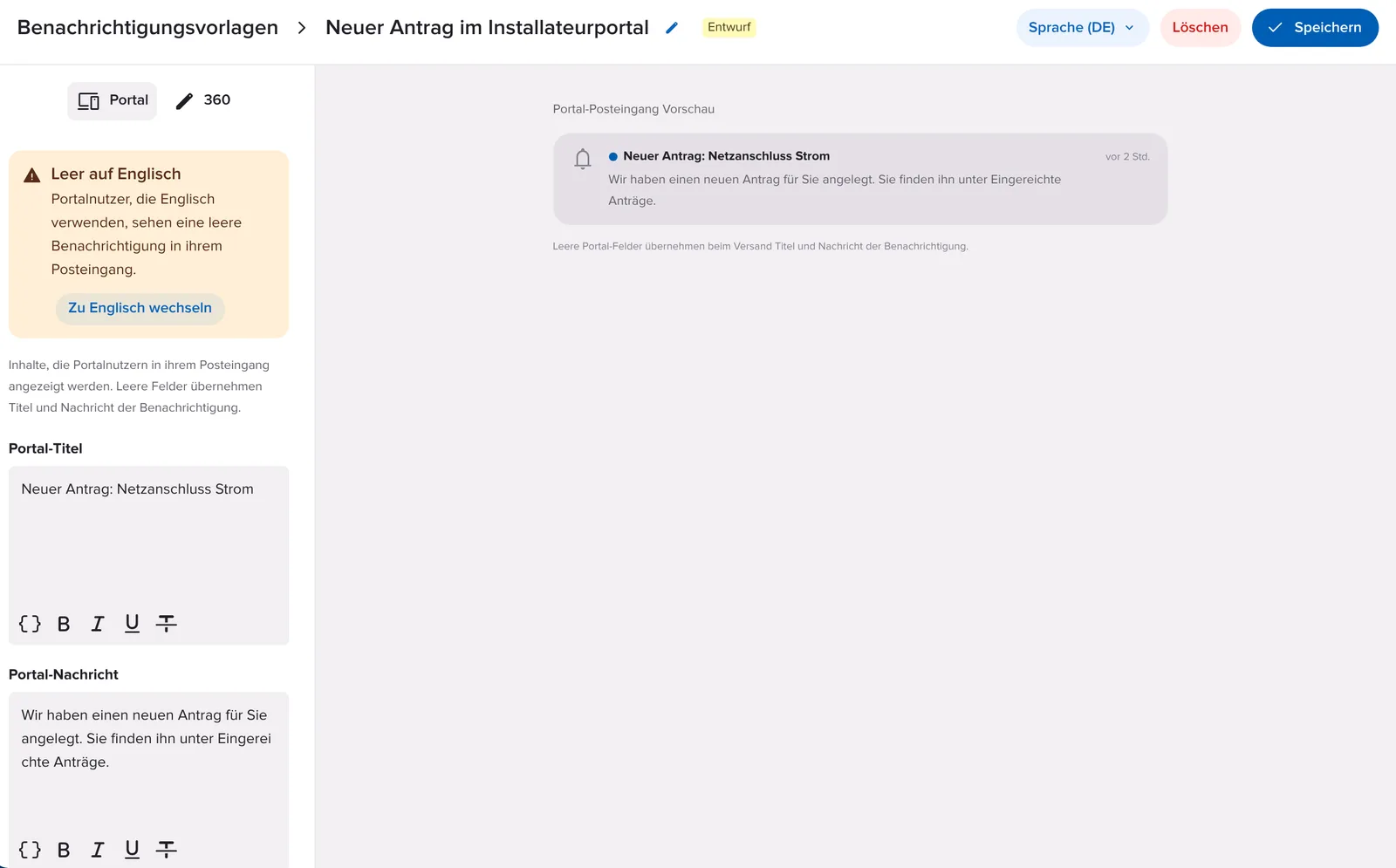This screenshot has width=1396, height=868.
Task: Apply italic in Portal-Titel toolbar
Action: [x=98, y=624]
